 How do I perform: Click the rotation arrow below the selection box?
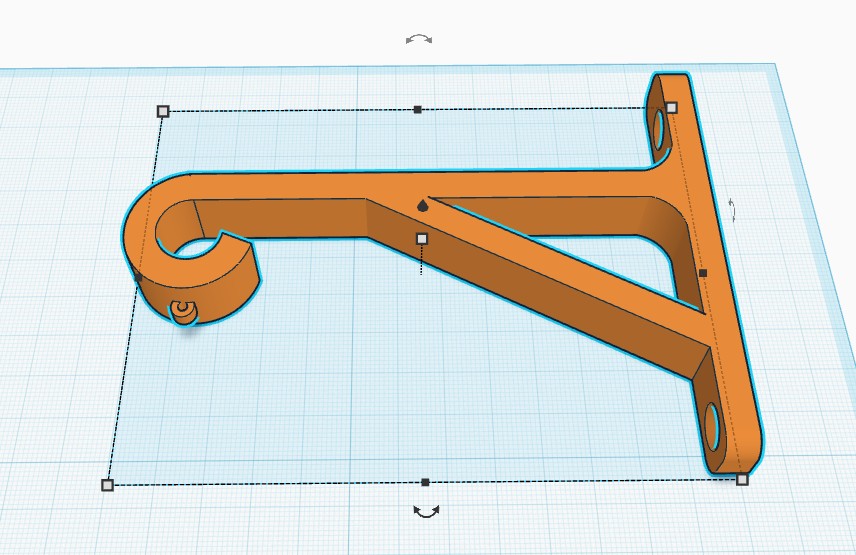[x=426, y=511]
